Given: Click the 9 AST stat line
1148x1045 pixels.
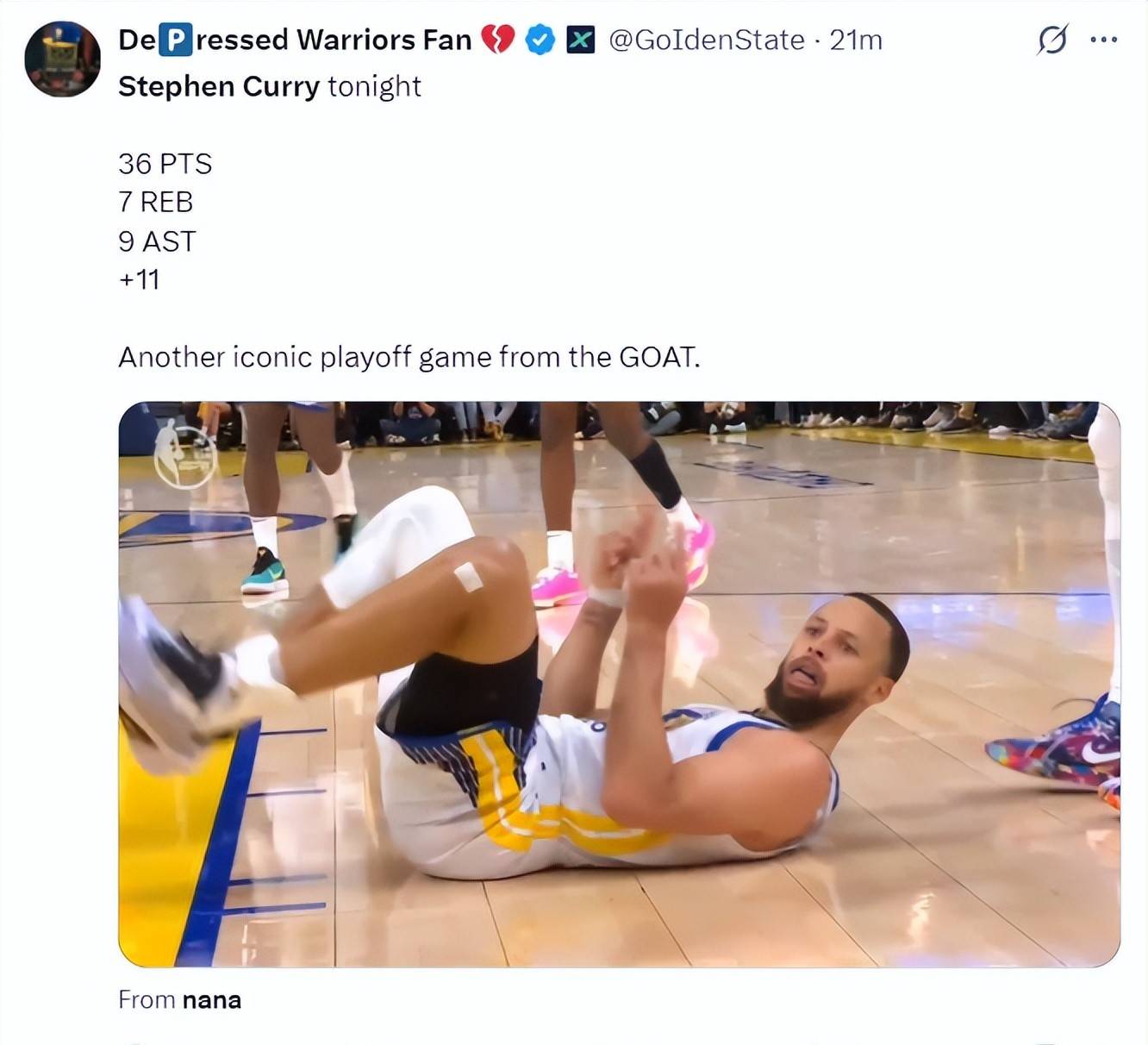Looking at the screenshot, I should tap(157, 241).
